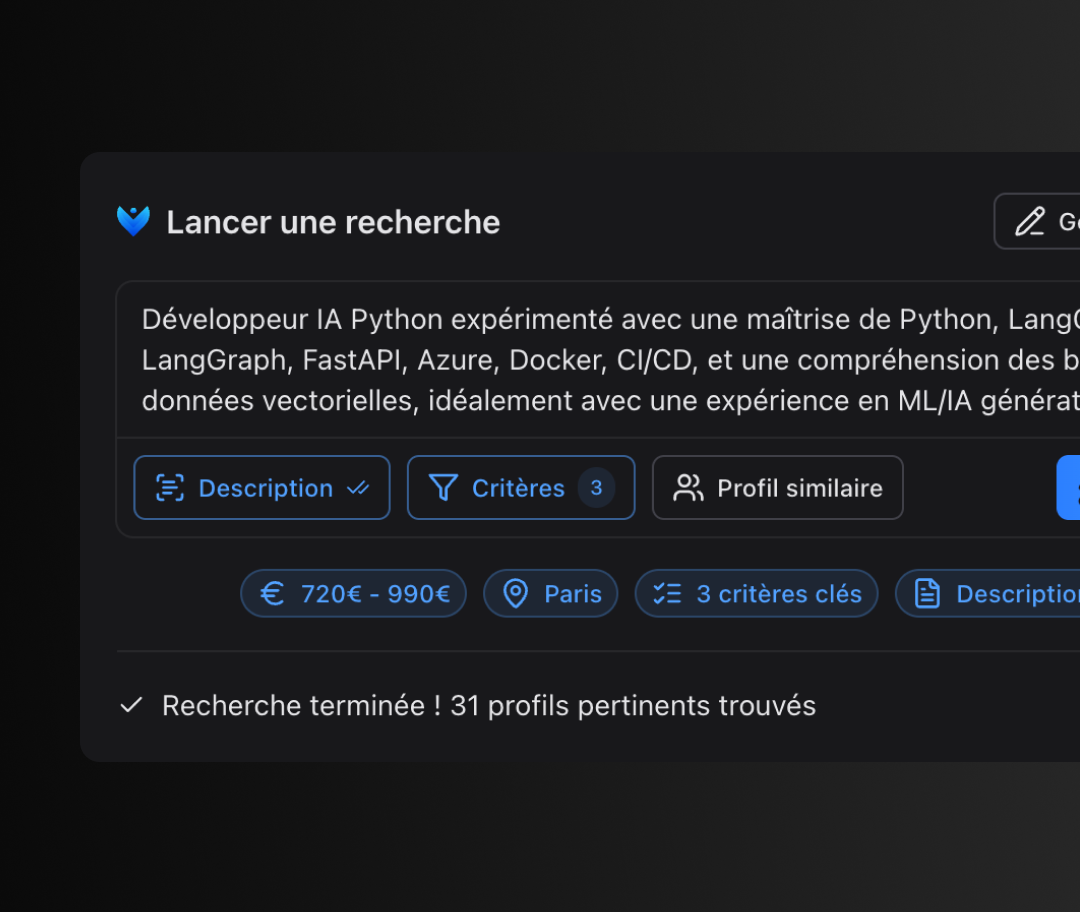Click the funnel filter icon
Viewport: 1080px width, 912px height.
point(443,488)
